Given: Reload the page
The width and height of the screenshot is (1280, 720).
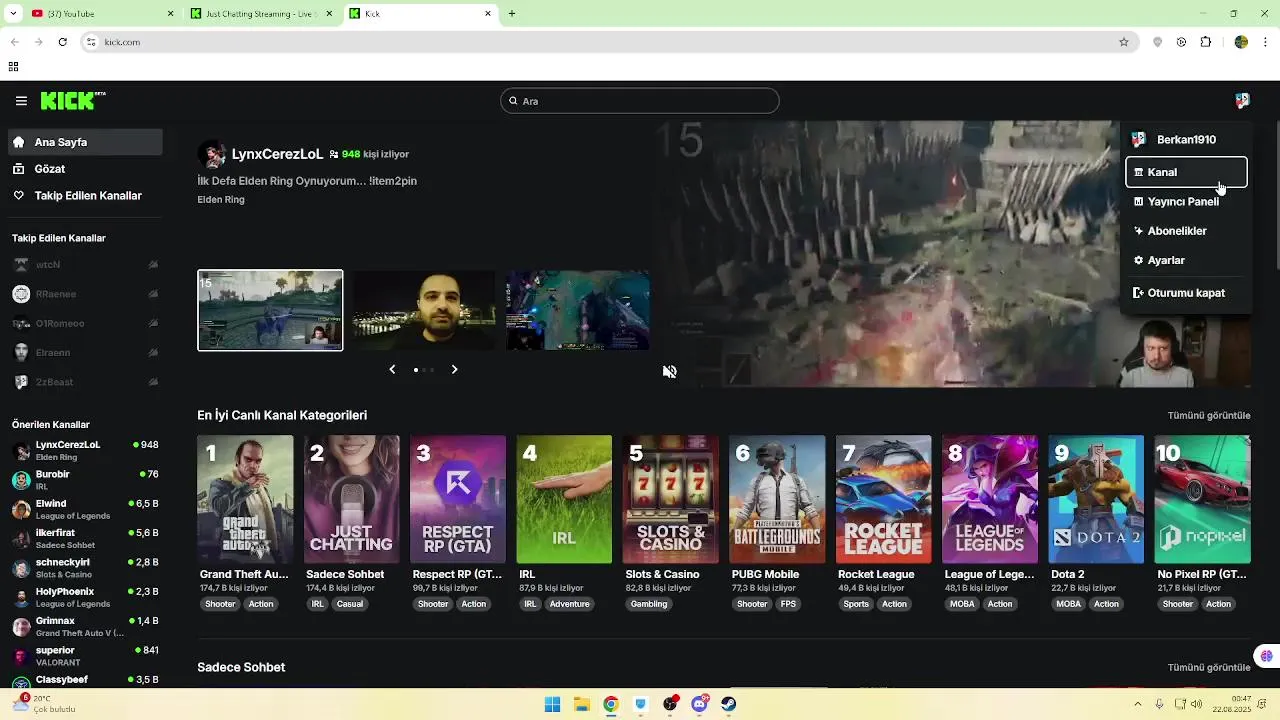Looking at the screenshot, I should click(63, 42).
